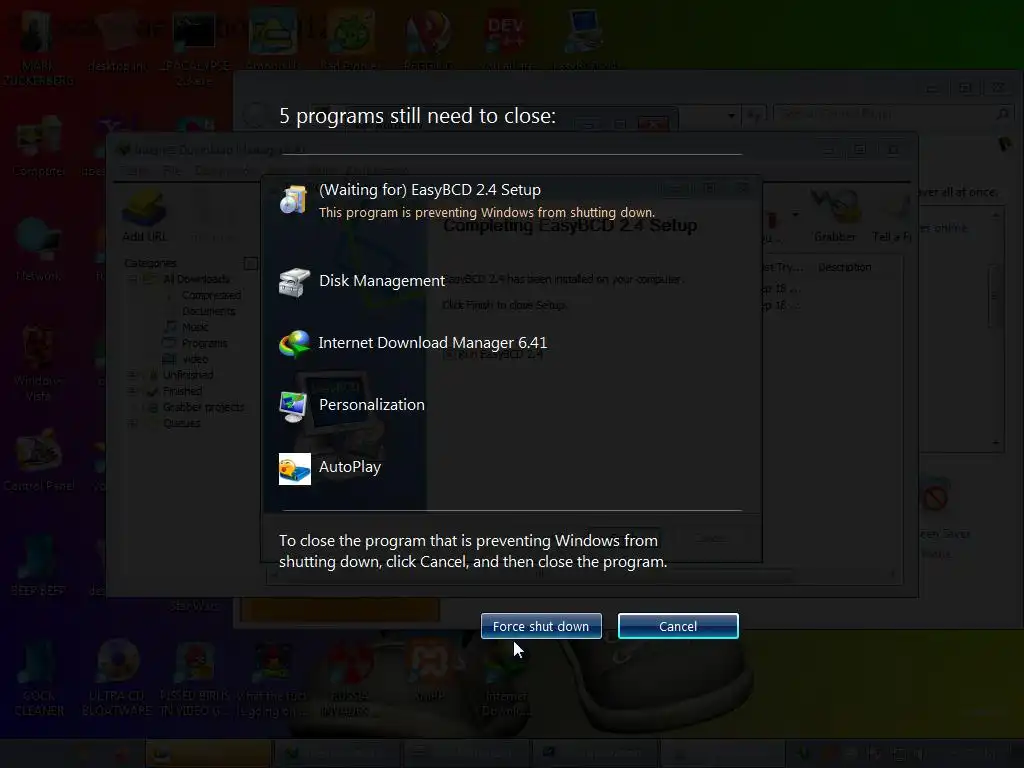
Task: Select Grabber projects in IDM tree
Action: (x=203, y=407)
